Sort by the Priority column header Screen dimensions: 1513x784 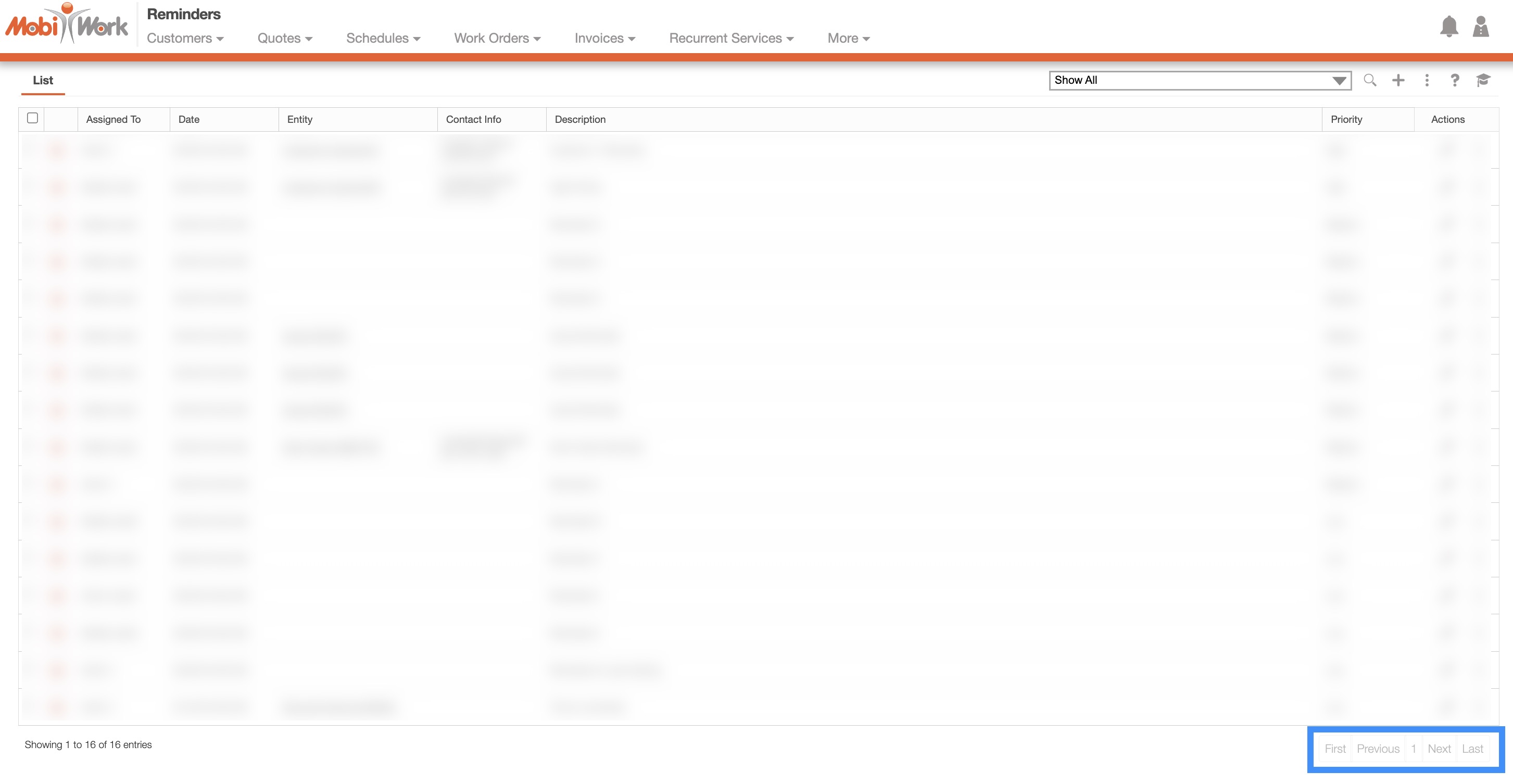pos(1346,119)
